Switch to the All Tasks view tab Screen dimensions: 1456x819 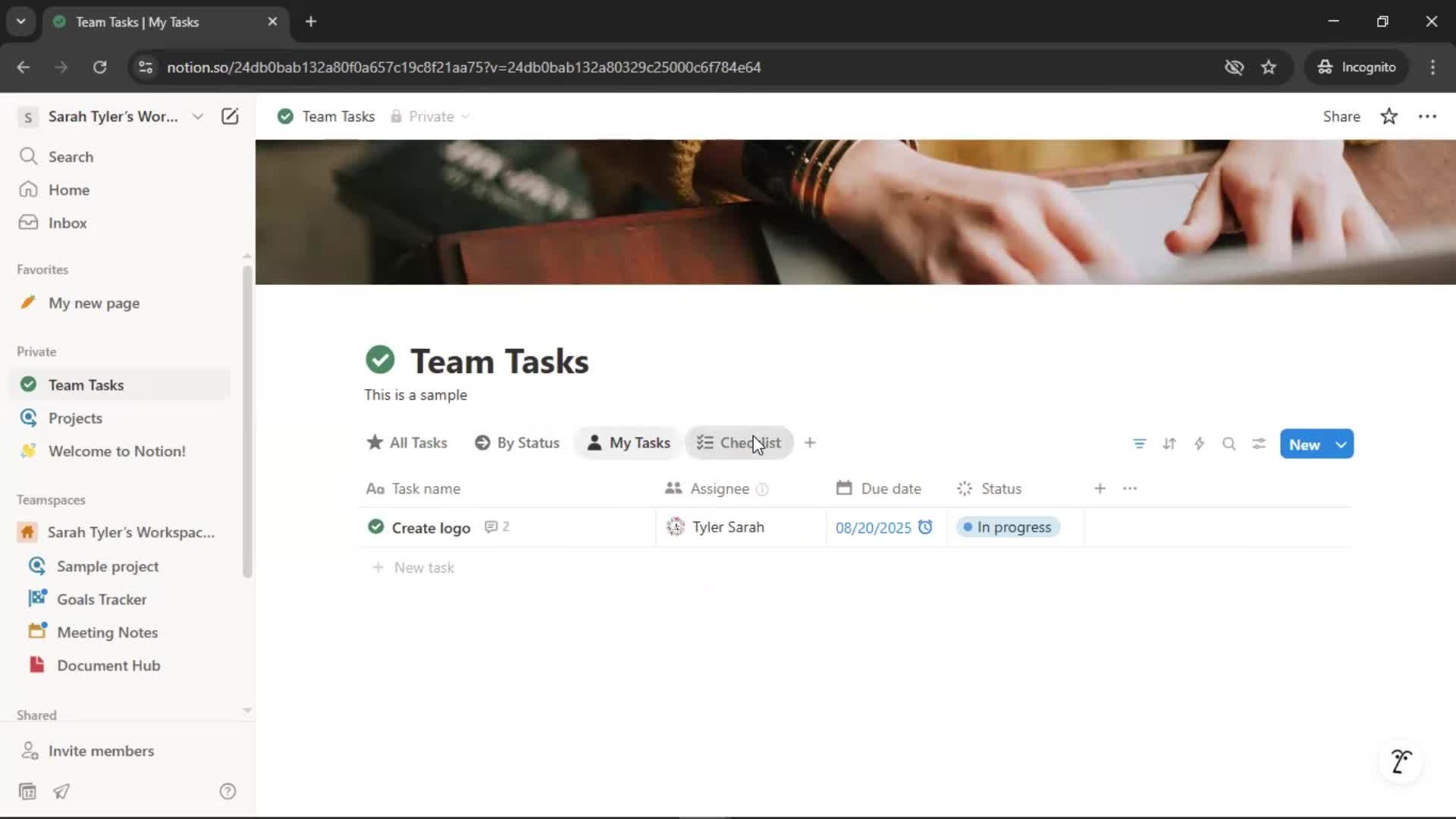coord(407,443)
